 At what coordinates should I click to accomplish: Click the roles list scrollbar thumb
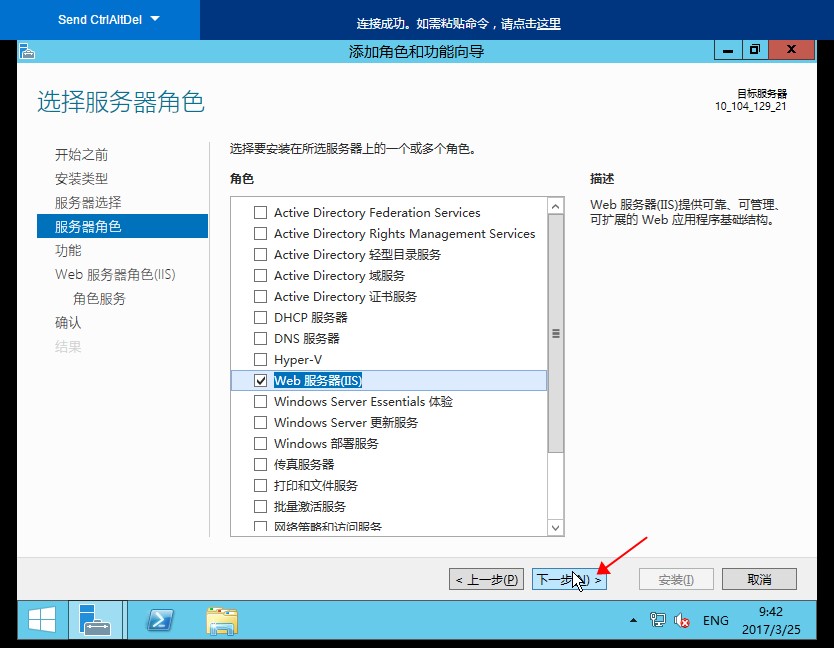click(x=556, y=334)
